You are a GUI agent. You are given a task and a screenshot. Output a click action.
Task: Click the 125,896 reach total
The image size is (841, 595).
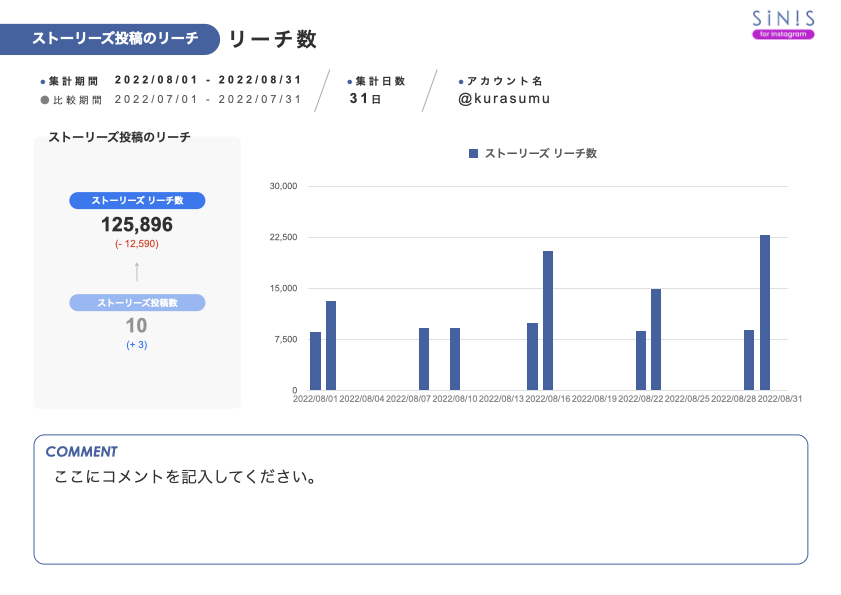137,224
